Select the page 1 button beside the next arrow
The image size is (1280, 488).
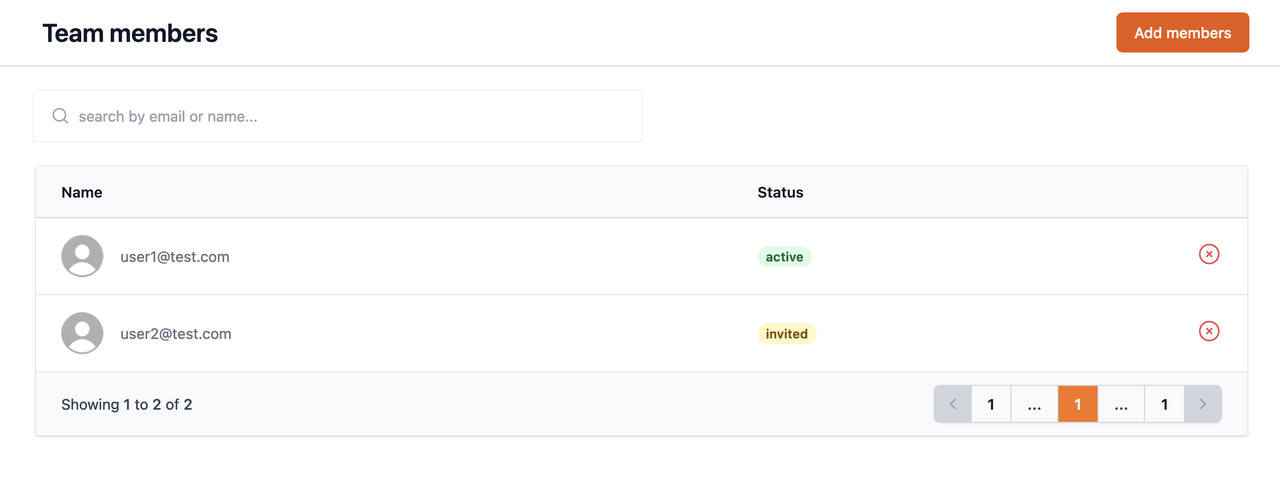tap(1164, 404)
